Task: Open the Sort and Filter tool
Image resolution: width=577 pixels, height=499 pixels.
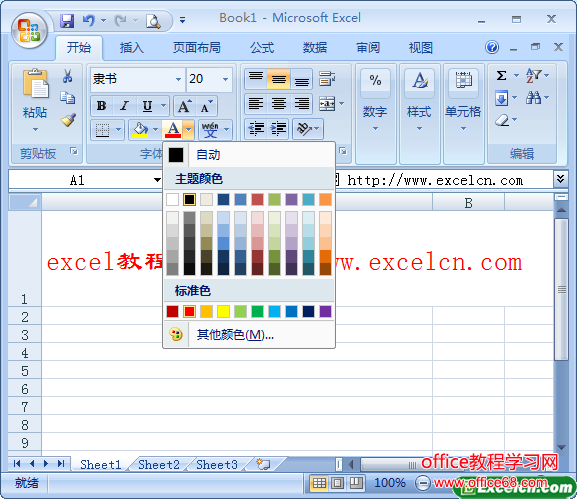Action: (533, 76)
